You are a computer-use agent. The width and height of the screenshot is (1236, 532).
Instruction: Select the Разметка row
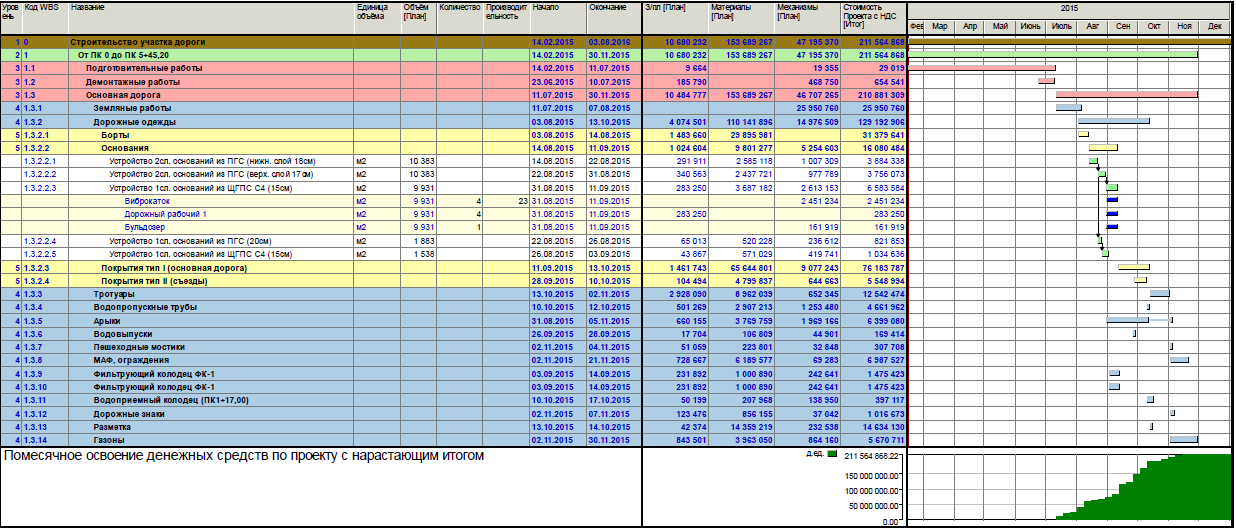(454, 426)
